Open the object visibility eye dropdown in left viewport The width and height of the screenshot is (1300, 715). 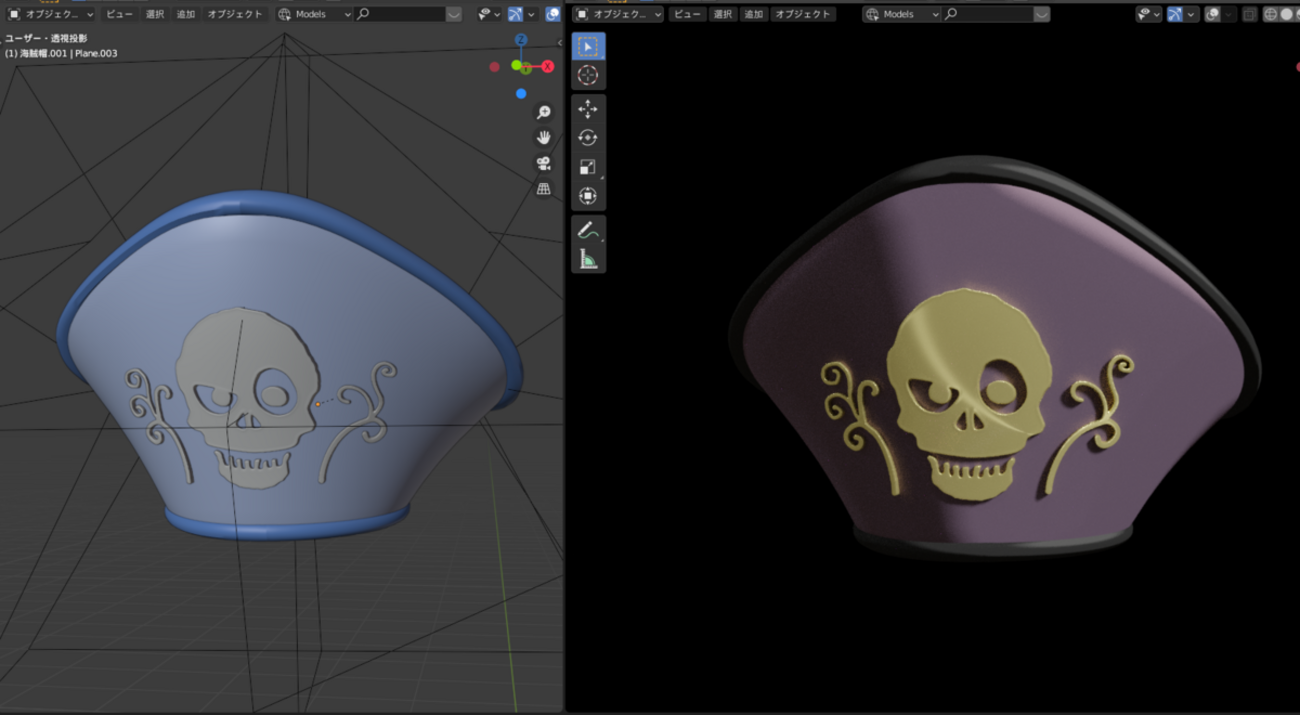pyautogui.click(x=489, y=14)
